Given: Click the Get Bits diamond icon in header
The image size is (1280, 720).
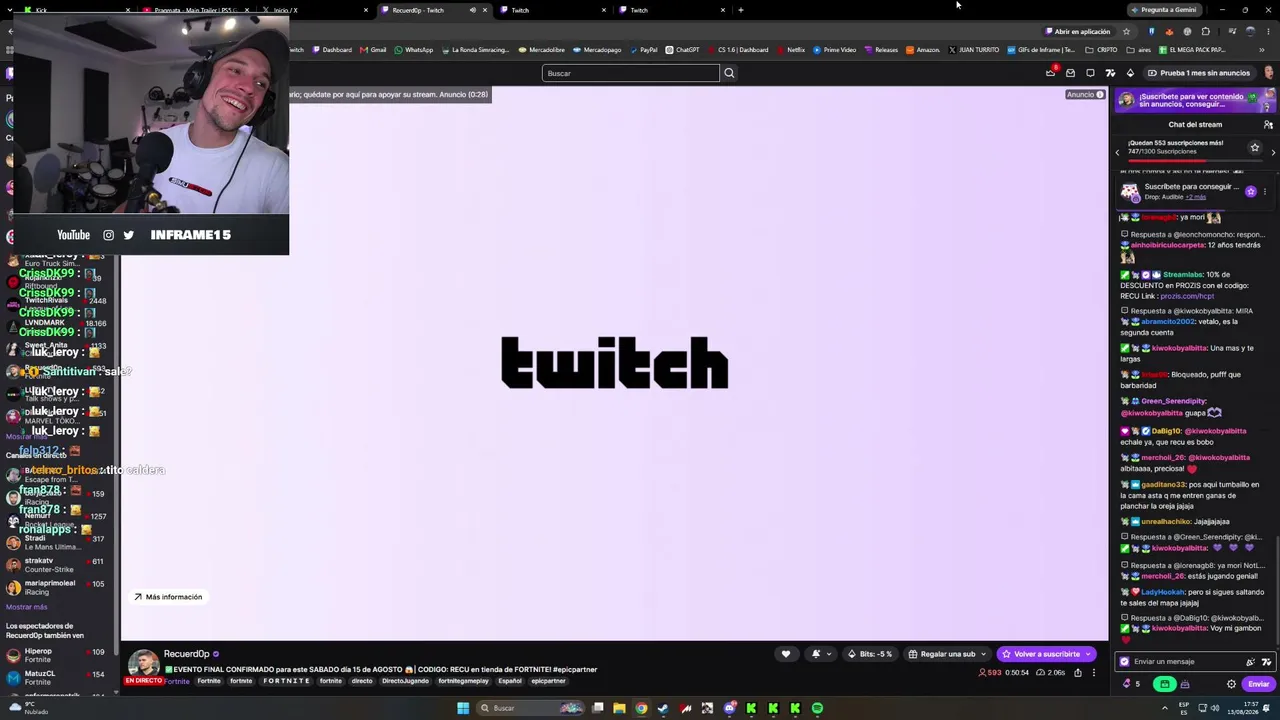Looking at the screenshot, I should pos(1130,73).
